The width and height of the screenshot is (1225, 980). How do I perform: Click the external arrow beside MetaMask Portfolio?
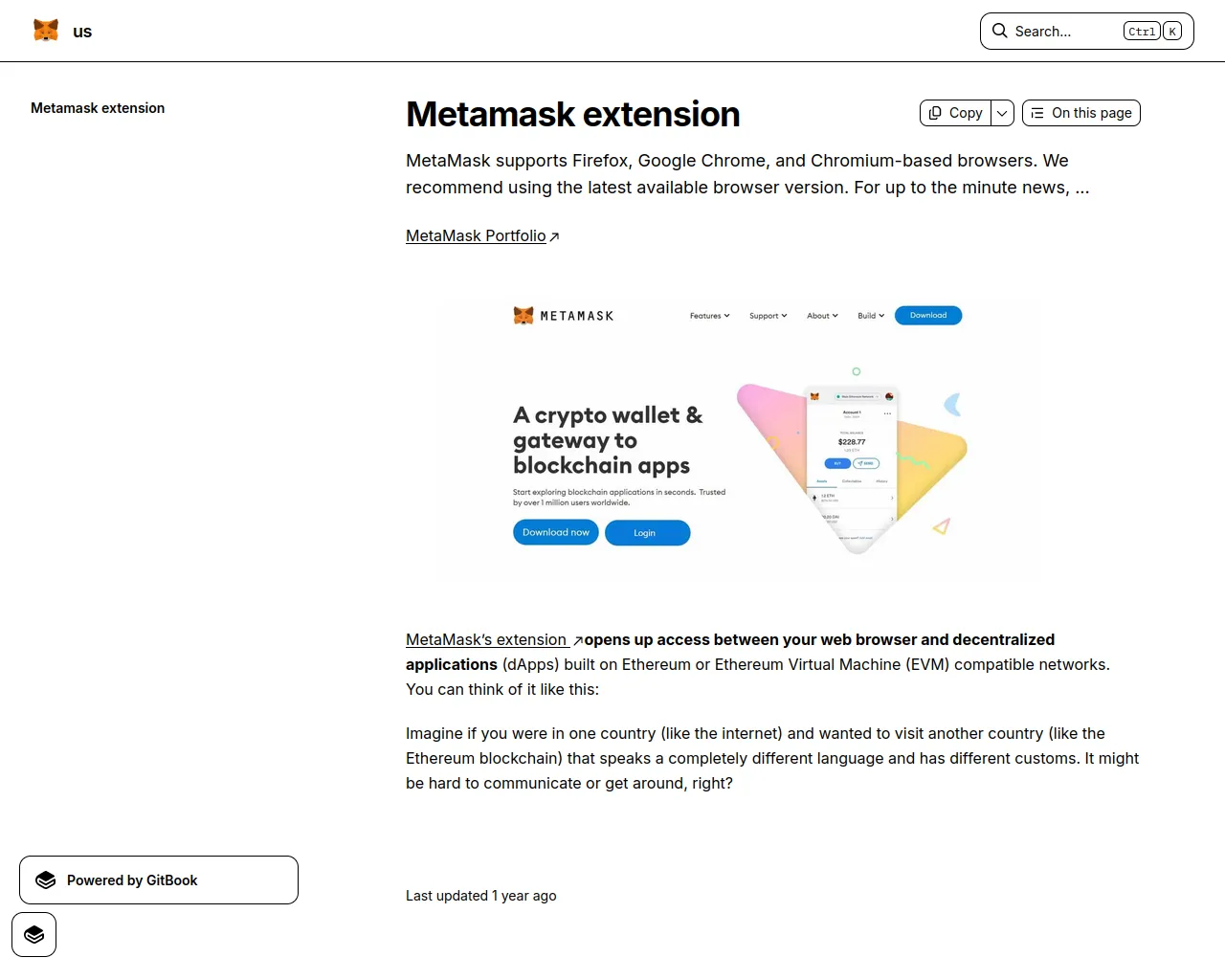coord(554,236)
